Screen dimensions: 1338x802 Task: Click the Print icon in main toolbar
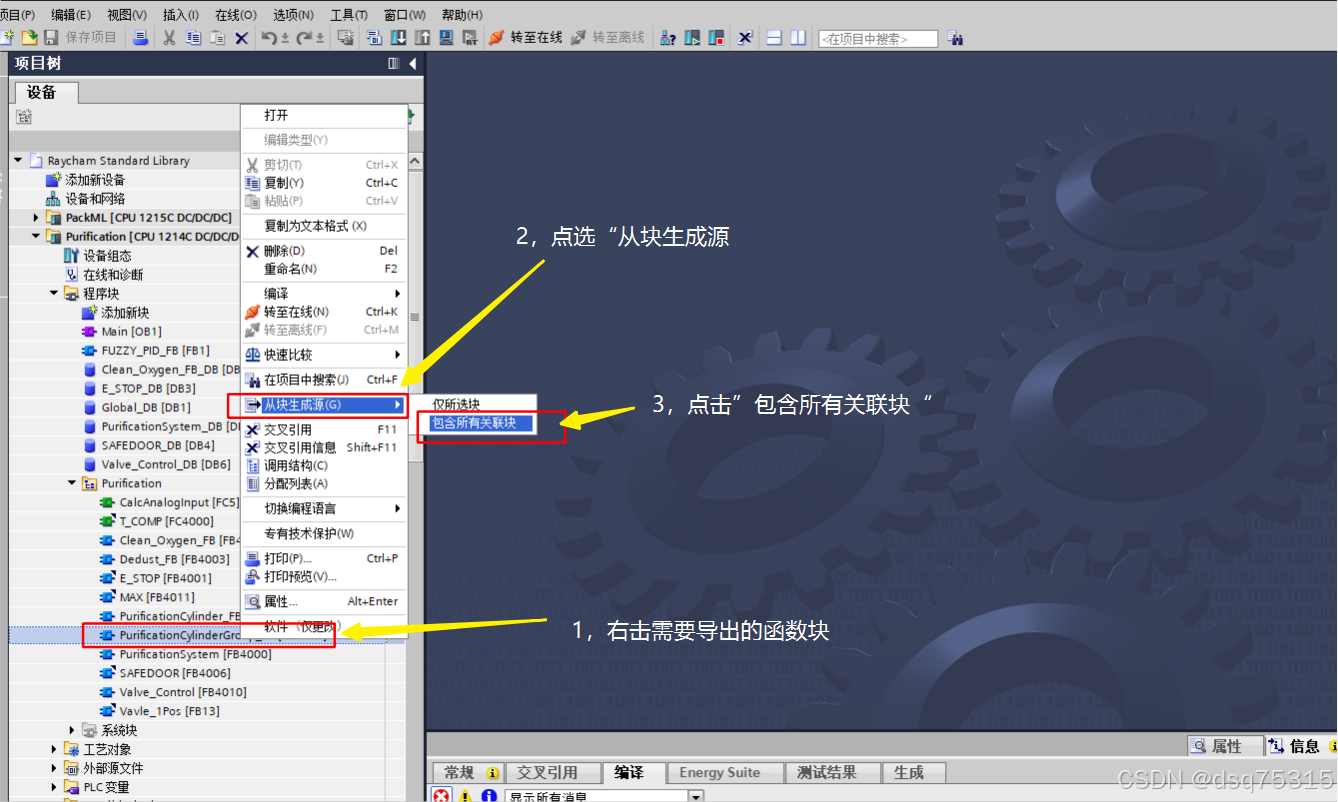click(140, 38)
